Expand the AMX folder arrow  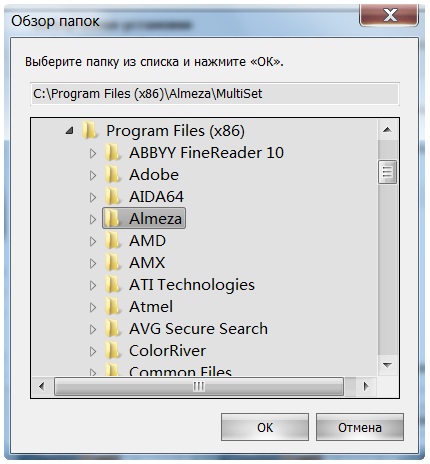click(x=93, y=263)
